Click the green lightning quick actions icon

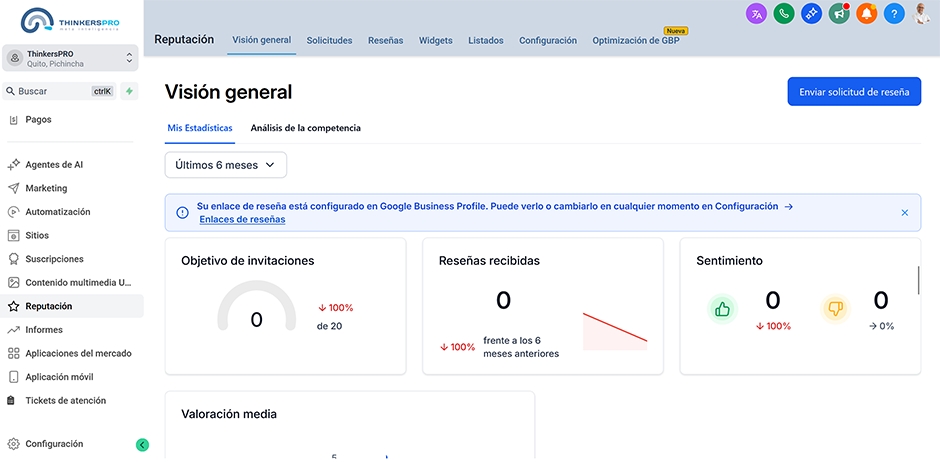click(129, 91)
